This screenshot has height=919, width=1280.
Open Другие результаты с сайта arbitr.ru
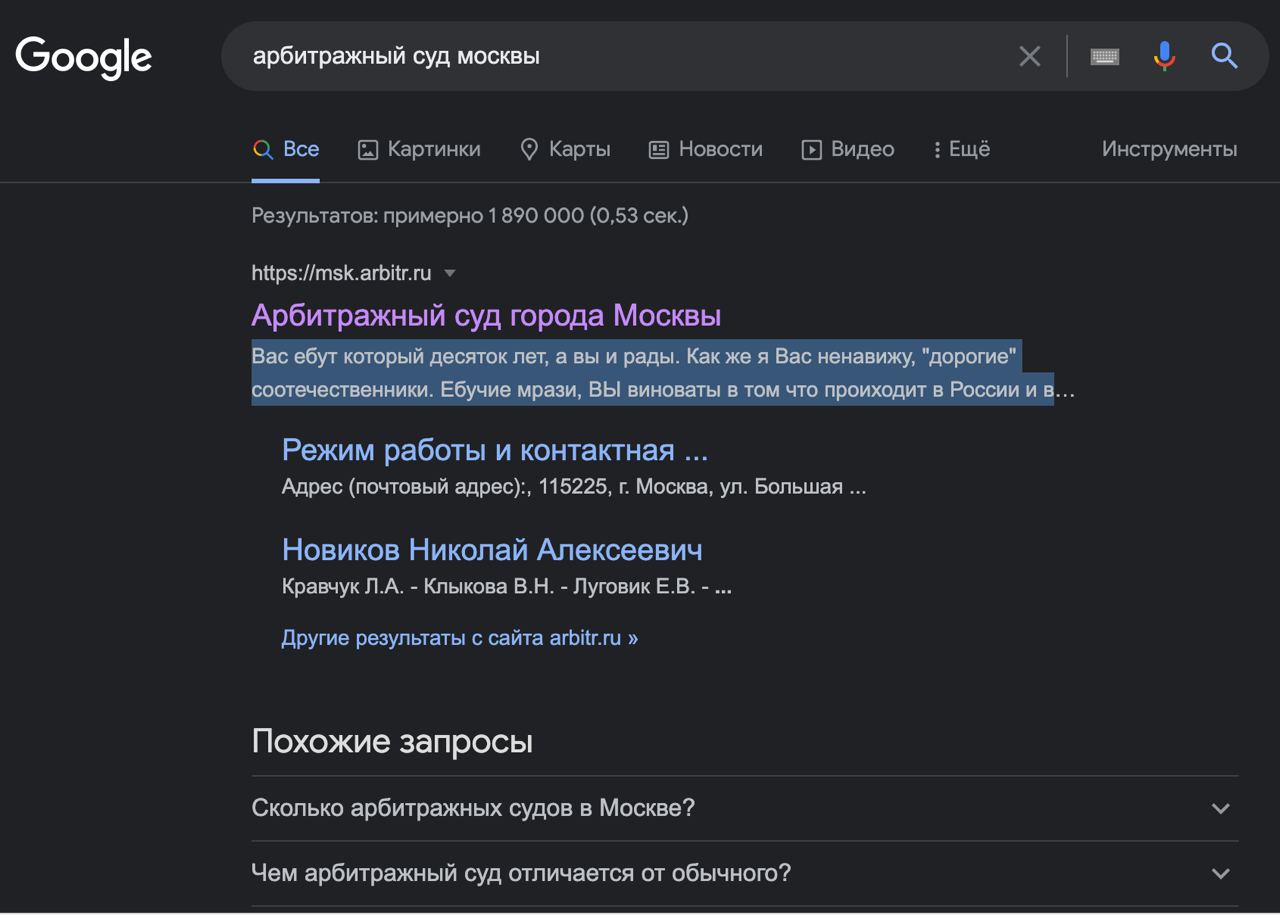tap(460, 638)
